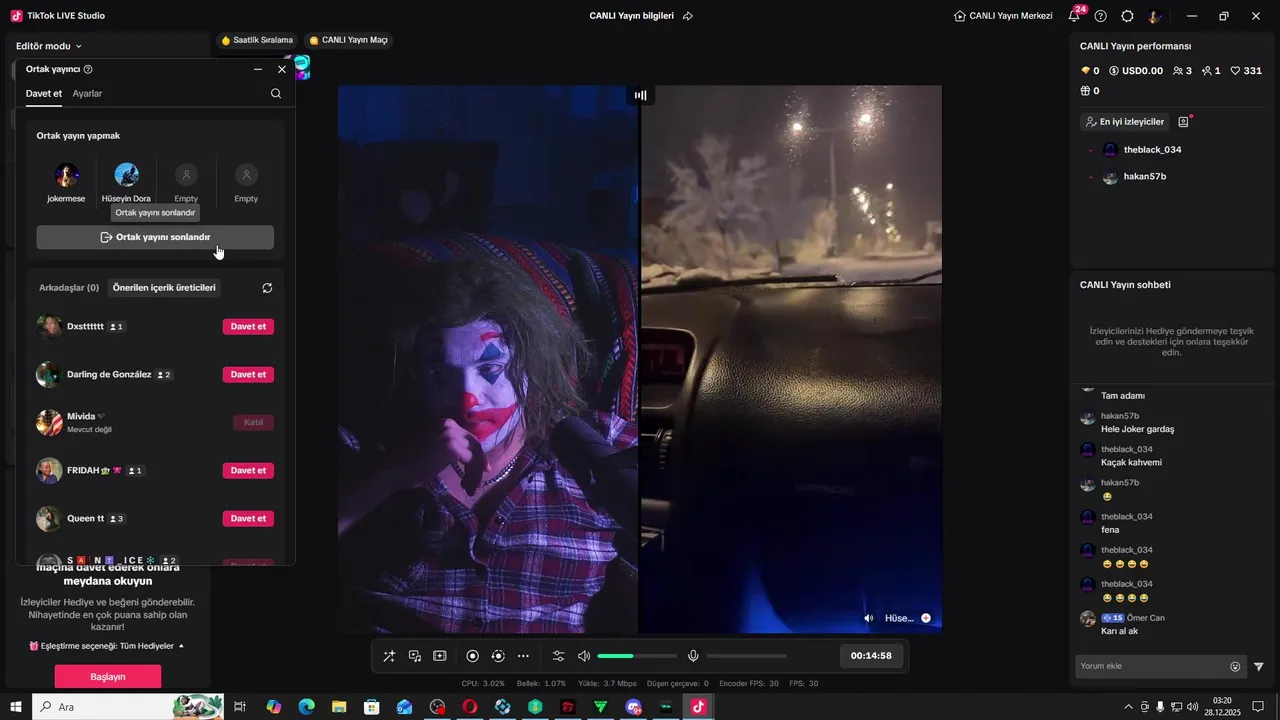This screenshot has height=720, width=1280.
Task: Open the Windows Start menu
Action: click(x=16, y=707)
